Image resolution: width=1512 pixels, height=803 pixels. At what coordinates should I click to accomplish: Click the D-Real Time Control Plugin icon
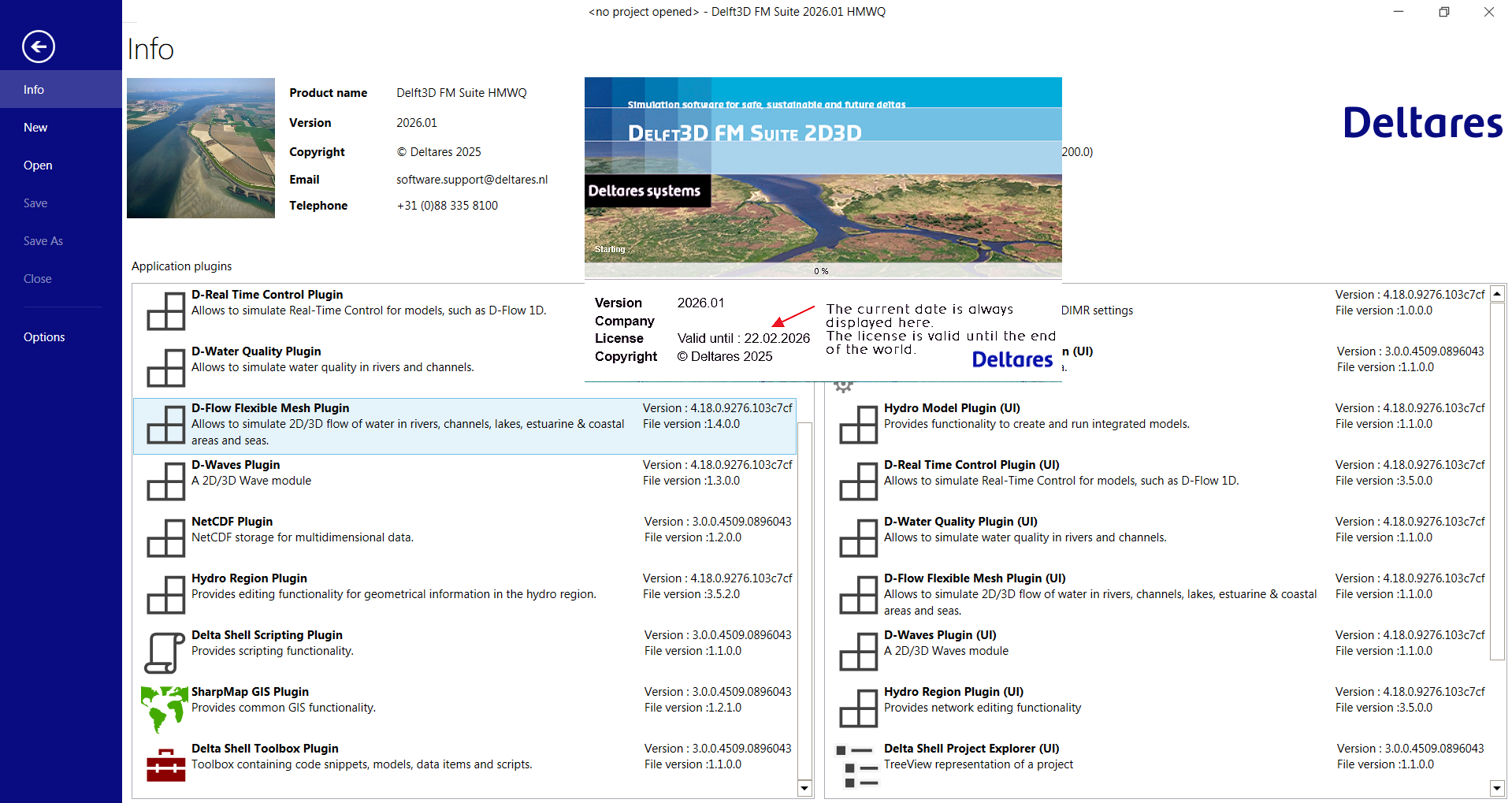point(166,311)
